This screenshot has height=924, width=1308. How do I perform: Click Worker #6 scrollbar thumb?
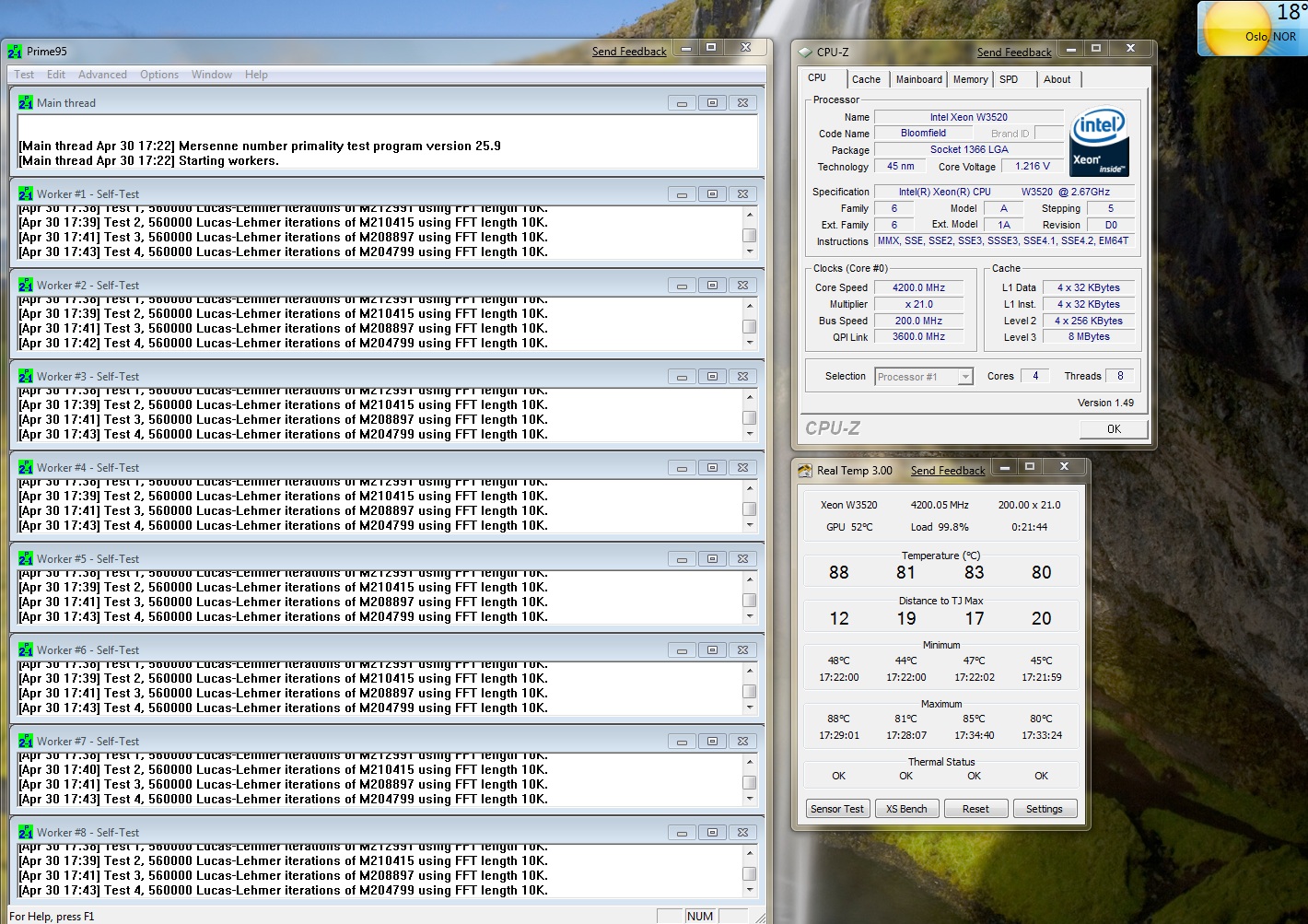[x=750, y=691]
